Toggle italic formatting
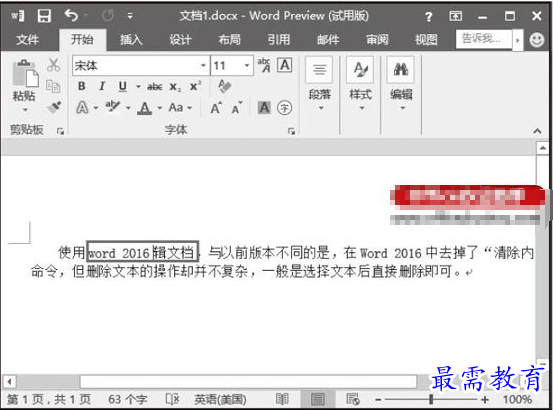 102,86
